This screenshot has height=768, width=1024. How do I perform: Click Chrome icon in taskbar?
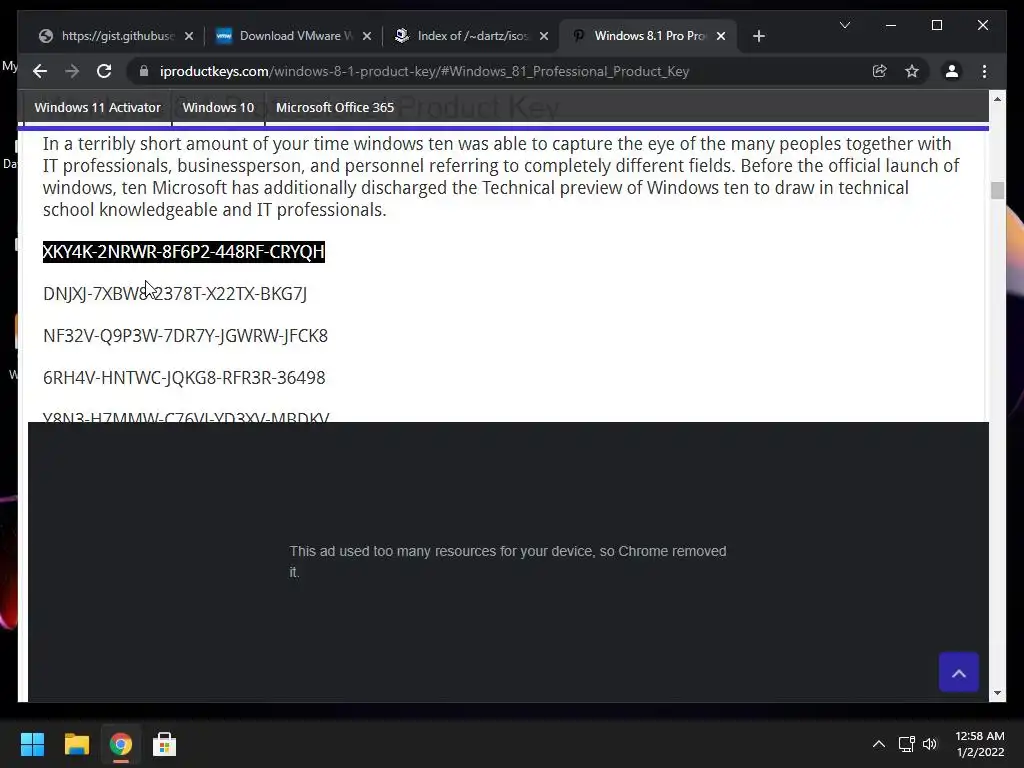(x=121, y=744)
